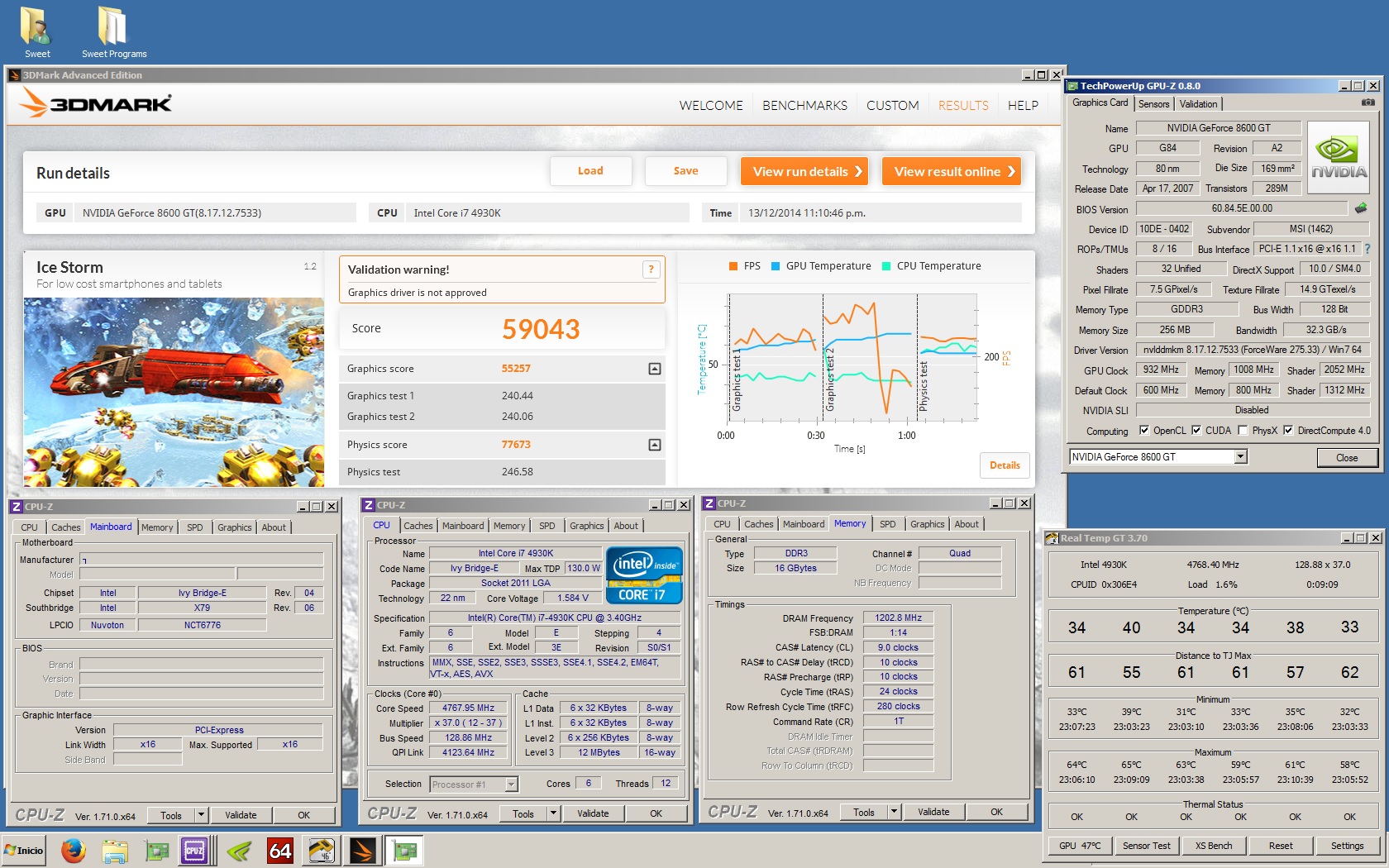Click the Real Temp GT title bar icon
The height and width of the screenshot is (868, 1389).
1052,538
